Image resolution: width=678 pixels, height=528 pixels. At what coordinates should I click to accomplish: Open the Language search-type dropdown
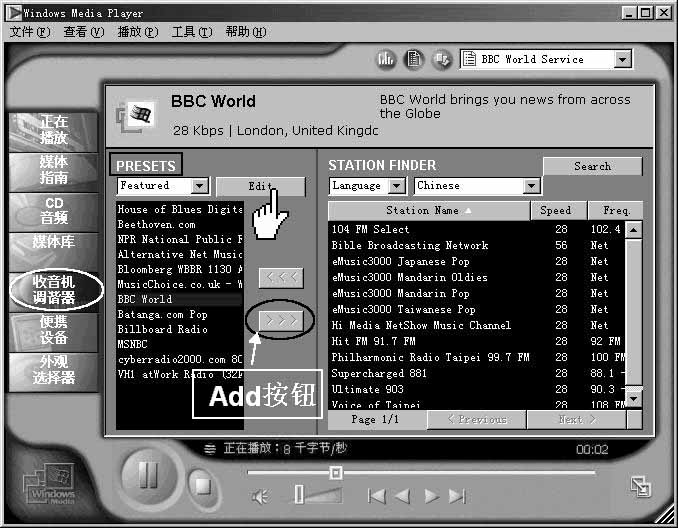397,186
